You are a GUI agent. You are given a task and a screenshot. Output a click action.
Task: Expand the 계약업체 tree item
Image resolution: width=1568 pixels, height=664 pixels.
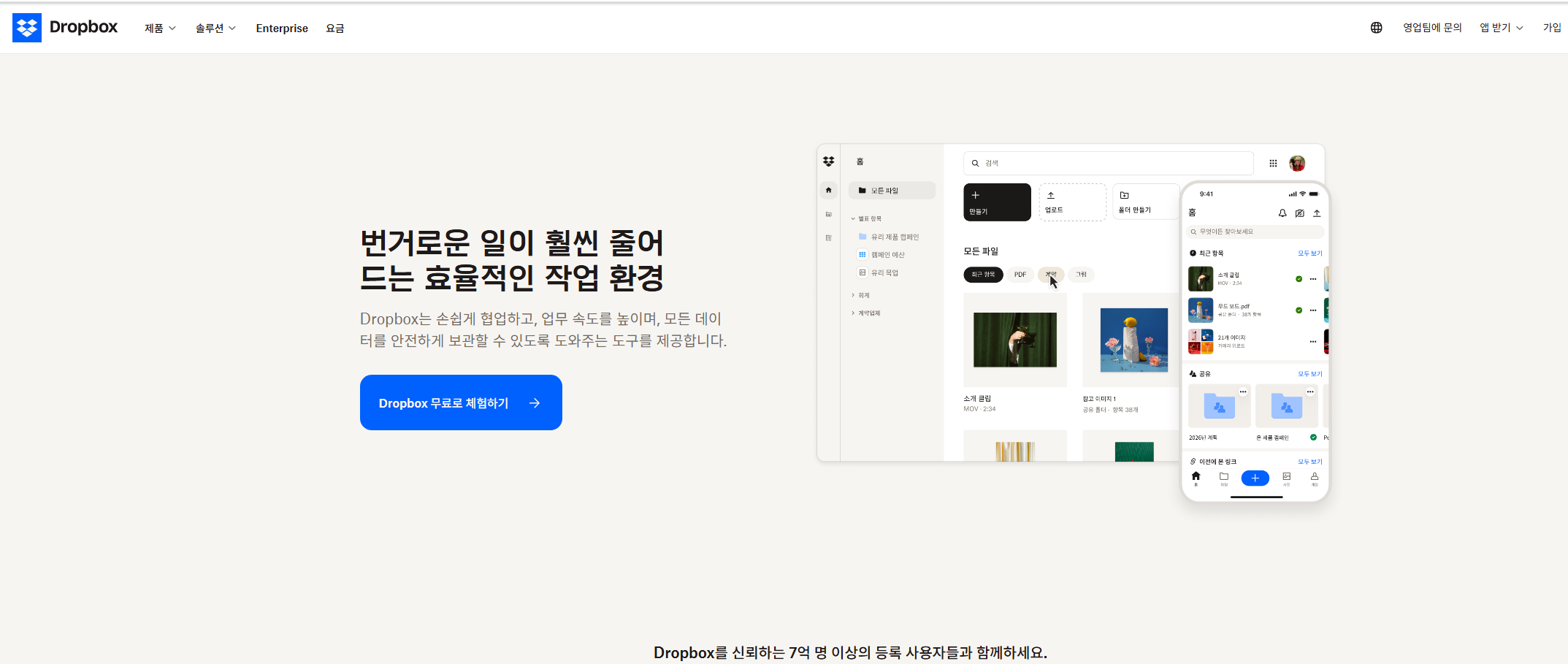click(866, 313)
